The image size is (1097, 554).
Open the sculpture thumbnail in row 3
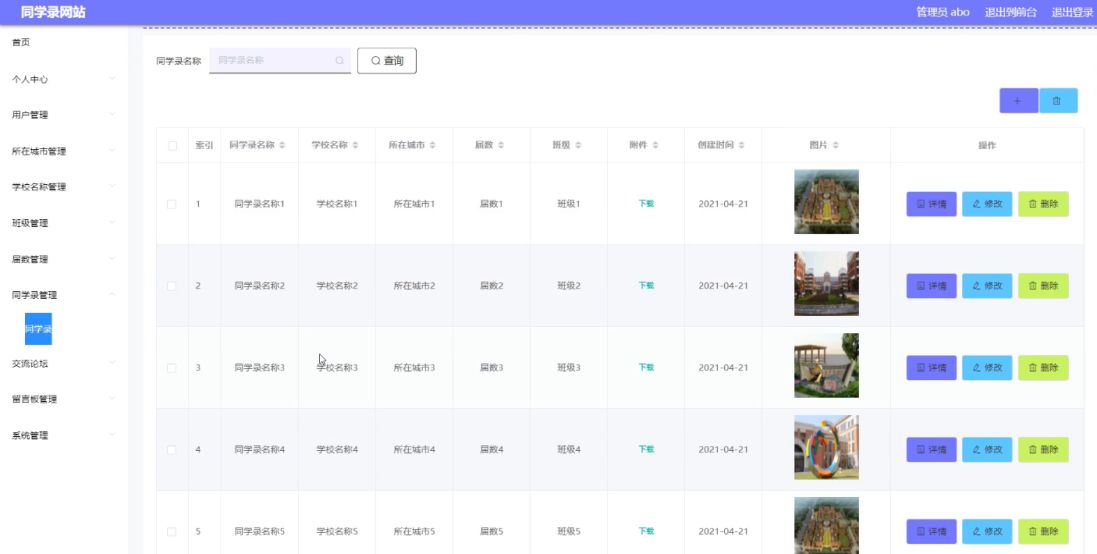click(x=826, y=365)
